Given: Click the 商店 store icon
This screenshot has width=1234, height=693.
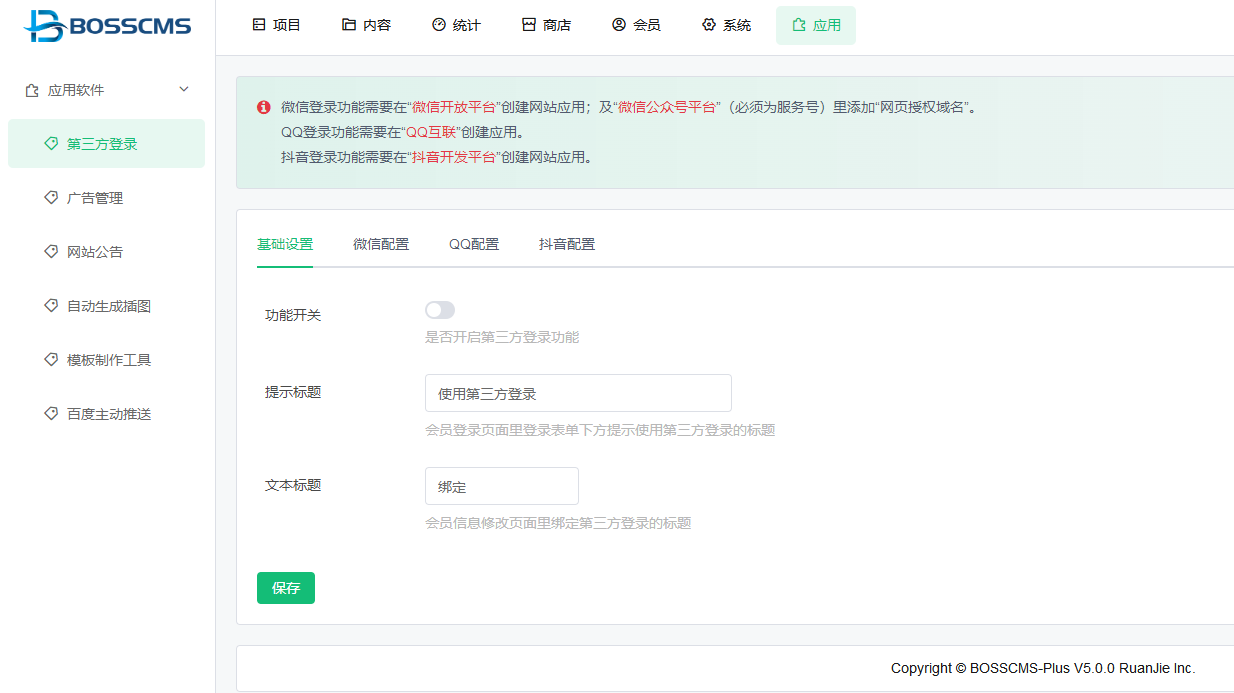Looking at the screenshot, I should [529, 25].
